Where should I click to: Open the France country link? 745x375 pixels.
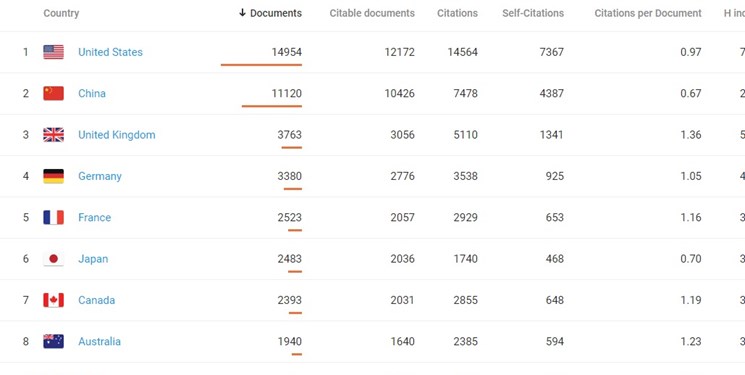tap(95, 217)
